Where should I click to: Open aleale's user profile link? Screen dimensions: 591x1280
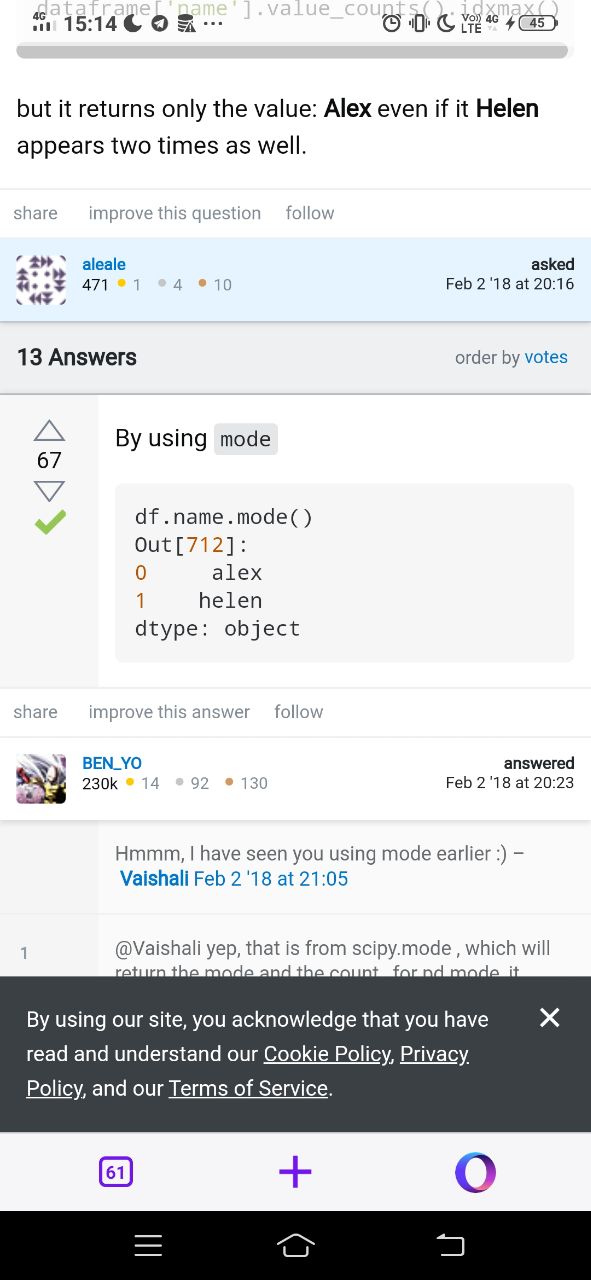pos(104,264)
